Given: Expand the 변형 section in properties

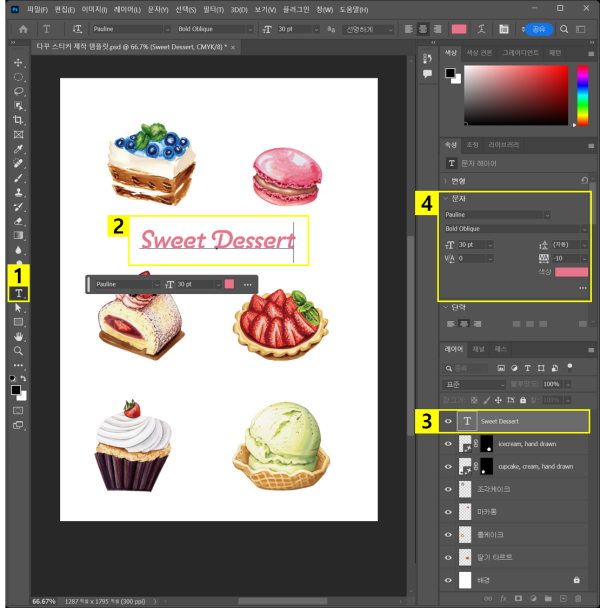Looking at the screenshot, I should (x=445, y=181).
